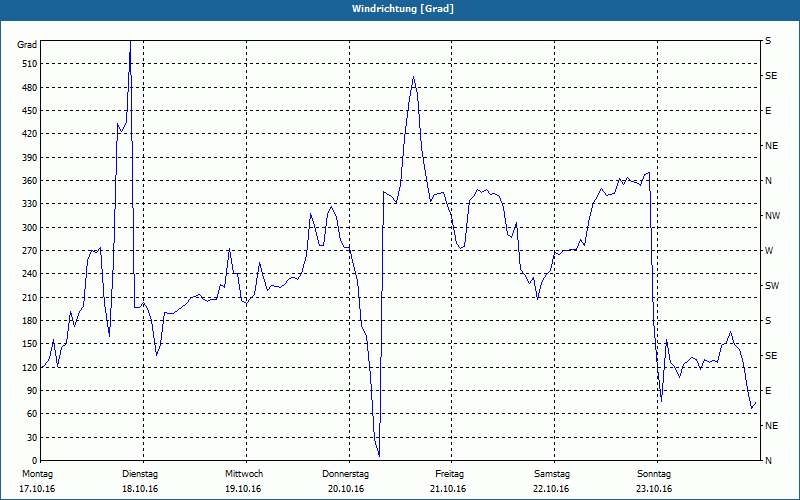Click the SW compass label
Viewport: 800px width, 500px height.
coord(772,286)
